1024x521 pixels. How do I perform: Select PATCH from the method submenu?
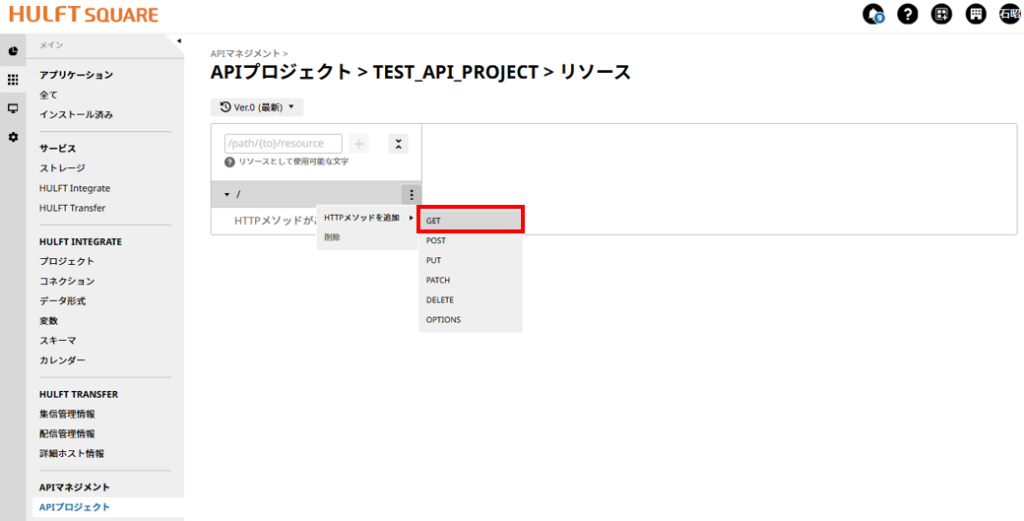point(470,280)
